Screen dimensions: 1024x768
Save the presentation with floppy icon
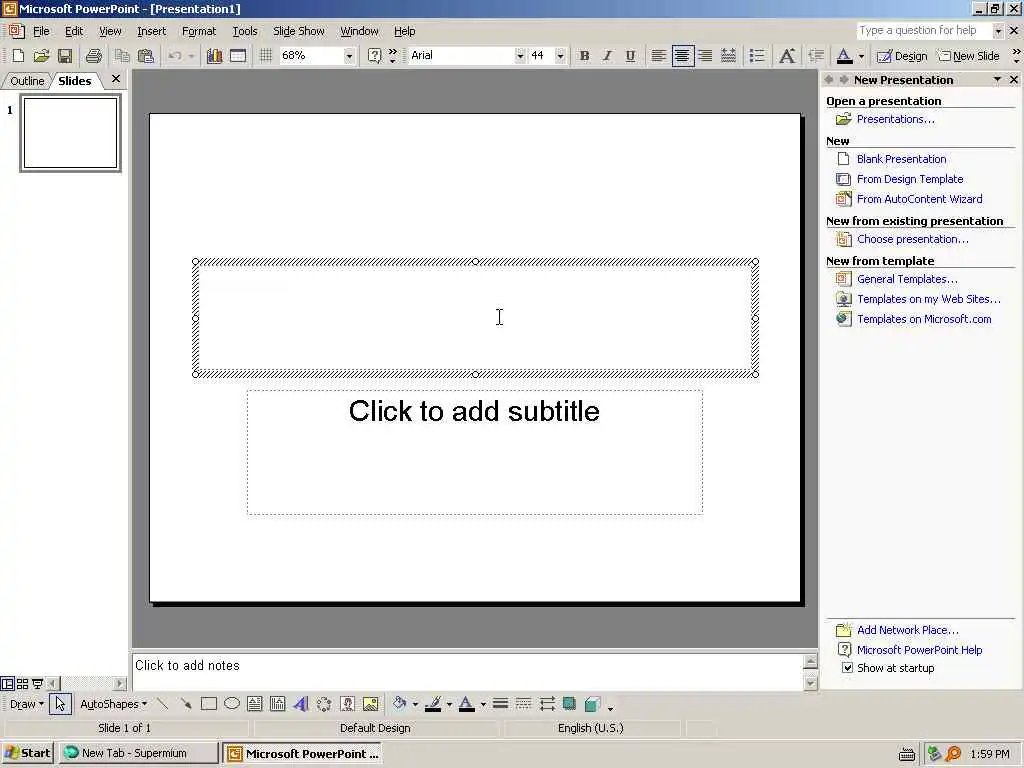click(65, 56)
